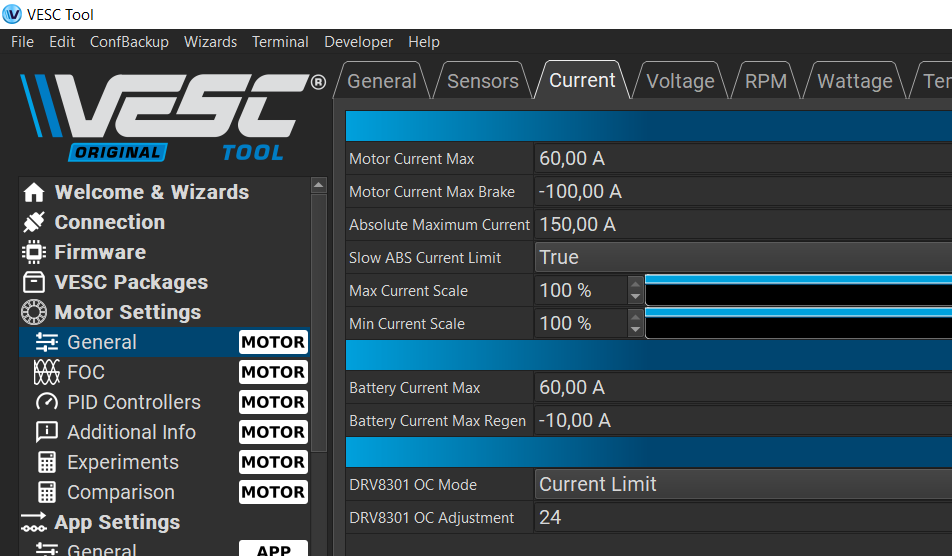Click the info bubble icon beside Additional Info
The height and width of the screenshot is (556, 952).
click(x=46, y=433)
